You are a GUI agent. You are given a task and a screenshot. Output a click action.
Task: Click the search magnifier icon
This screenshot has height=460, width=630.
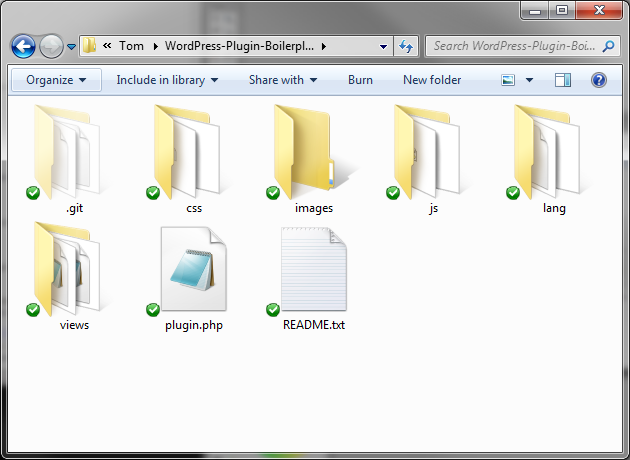609,46
